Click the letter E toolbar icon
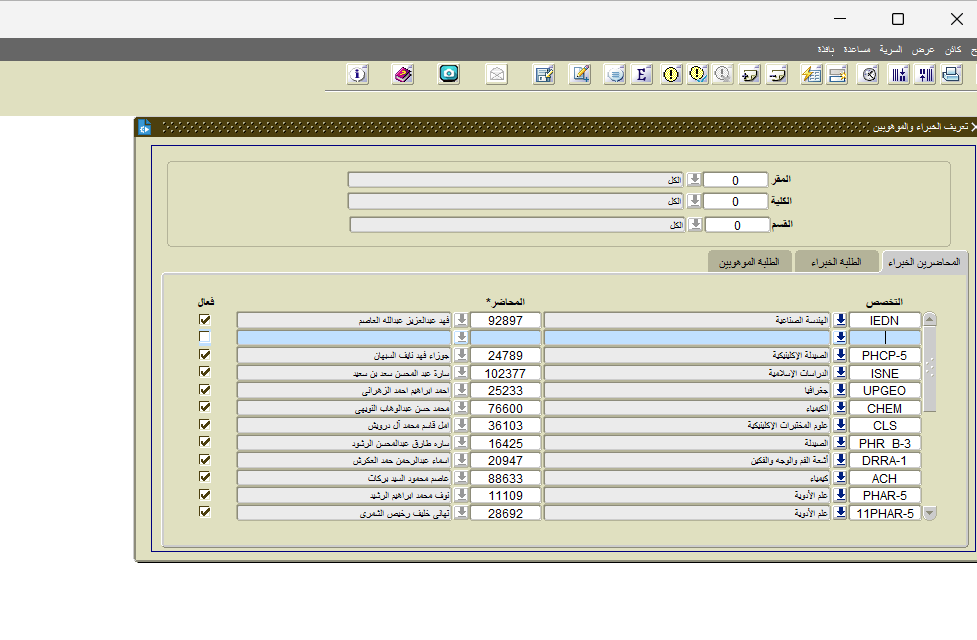 click(643, 74)
